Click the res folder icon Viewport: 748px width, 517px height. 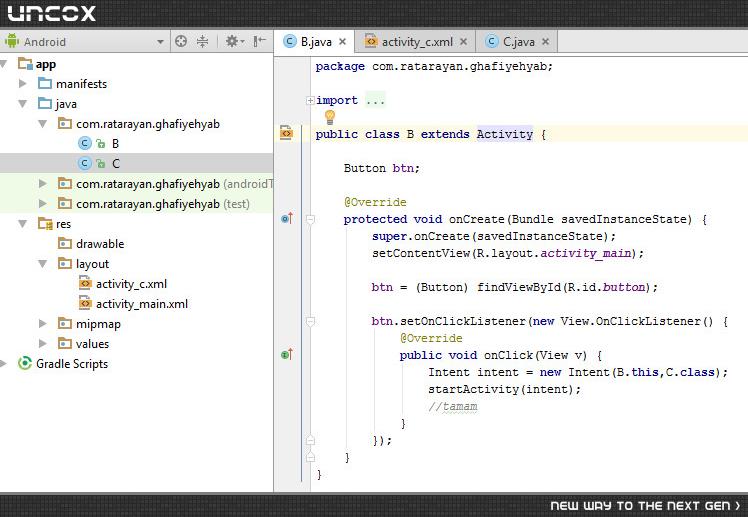point(45,224)
